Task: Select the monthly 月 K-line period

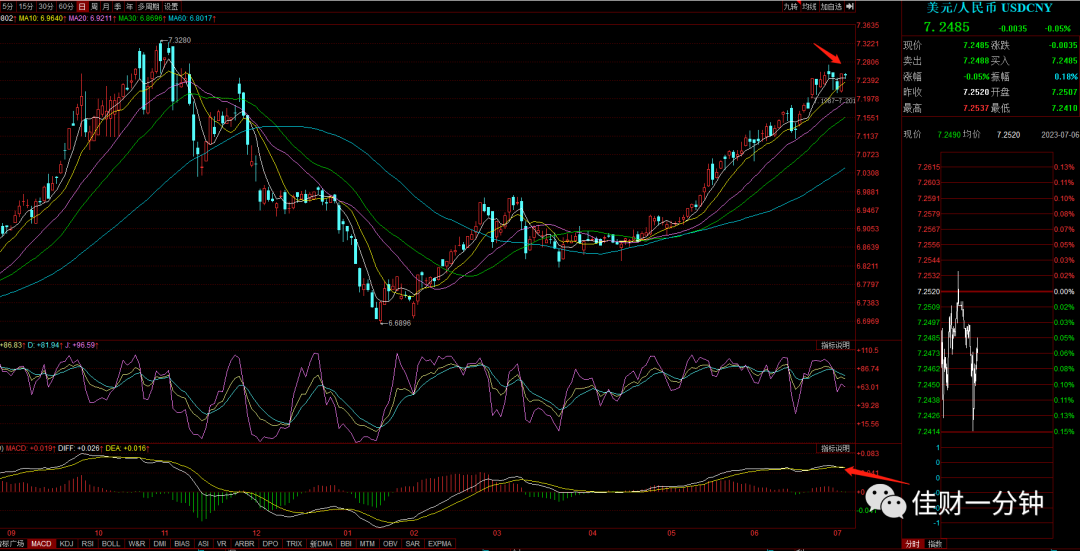Action: 106,6
